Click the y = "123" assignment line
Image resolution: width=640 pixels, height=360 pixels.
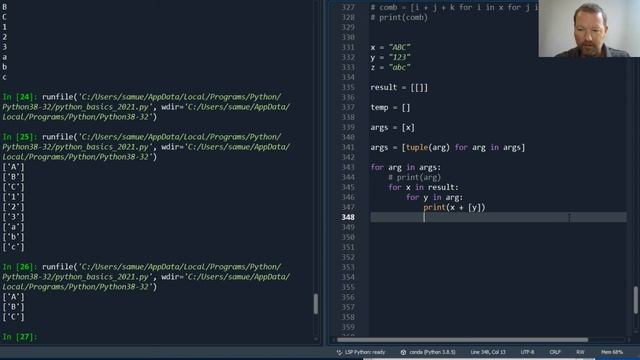pyautogui.click(x=391, y=57)
